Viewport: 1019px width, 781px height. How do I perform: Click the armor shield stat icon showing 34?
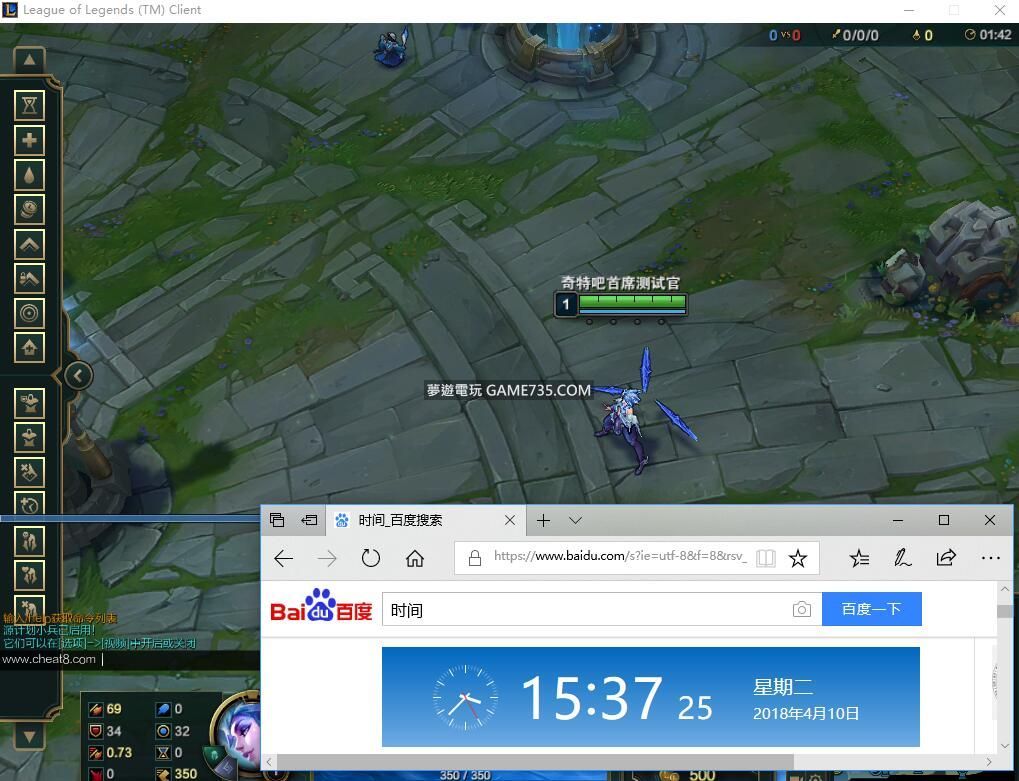[x=96, y=731]
